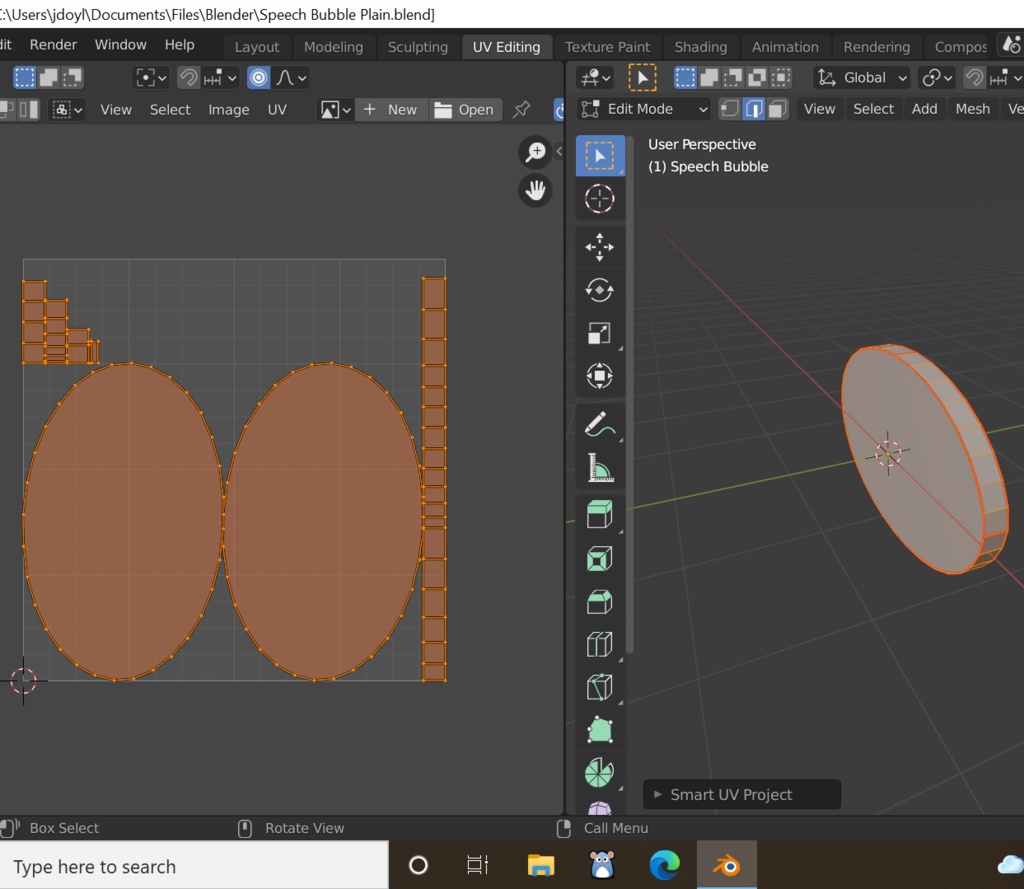Click the UV editor pan hand icon
The height and width of the screenshot is (889, 1024).
click(536, 191)
